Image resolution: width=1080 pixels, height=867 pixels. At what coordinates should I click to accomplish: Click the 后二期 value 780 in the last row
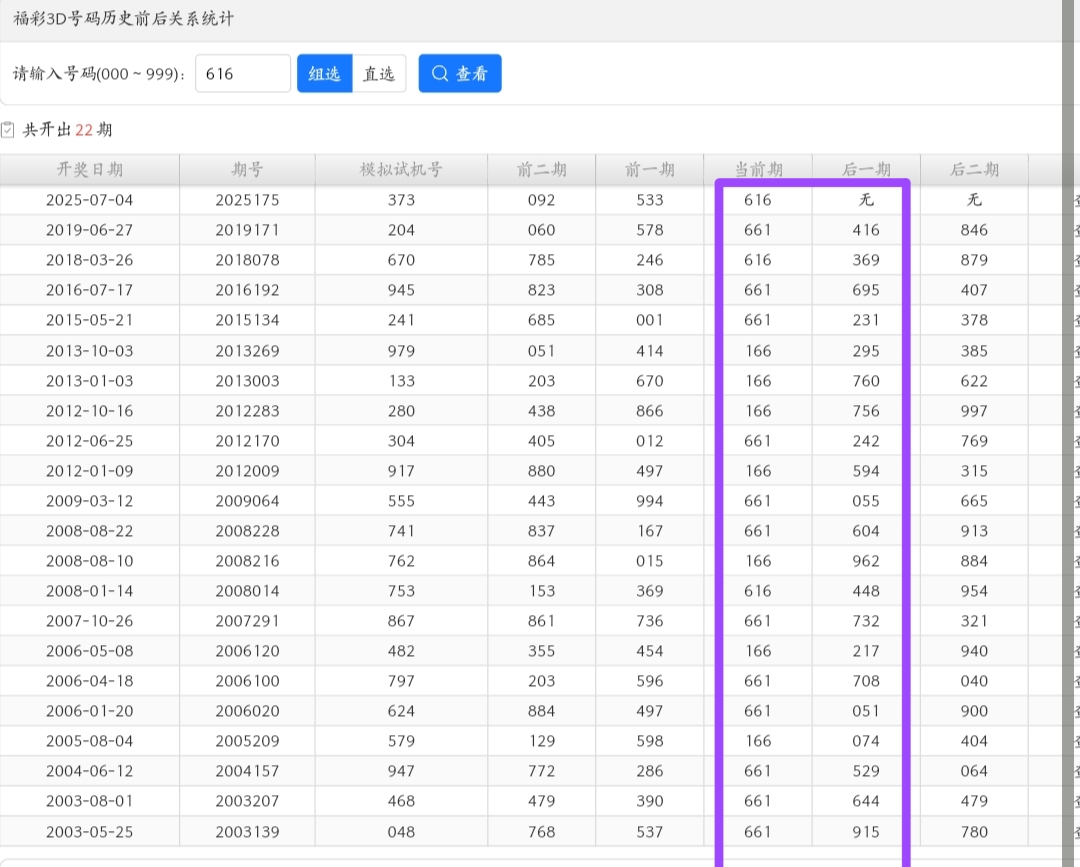[x=974, y=832]
